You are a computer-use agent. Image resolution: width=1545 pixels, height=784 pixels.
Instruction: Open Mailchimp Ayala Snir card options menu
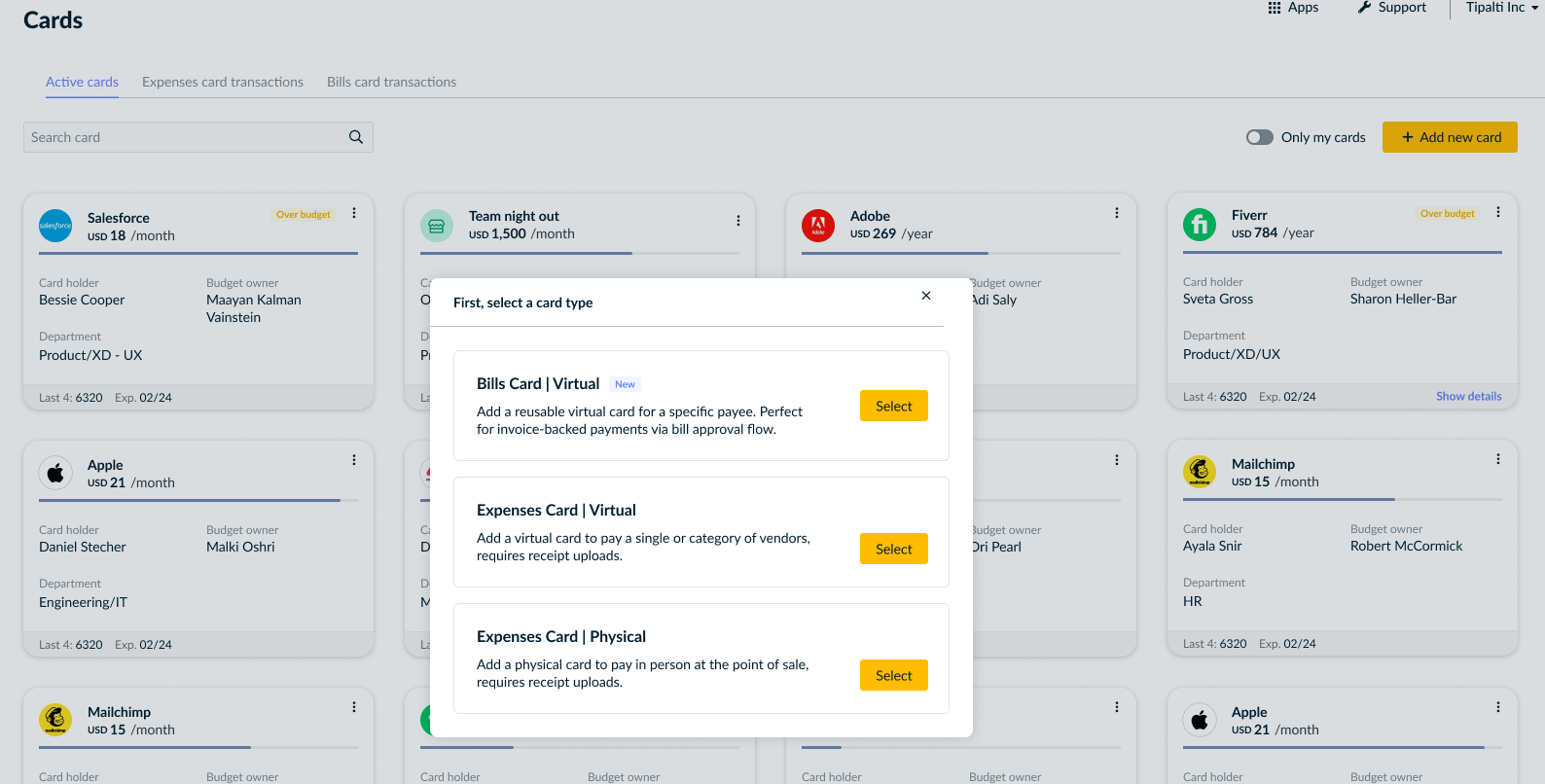[1498, 459]
